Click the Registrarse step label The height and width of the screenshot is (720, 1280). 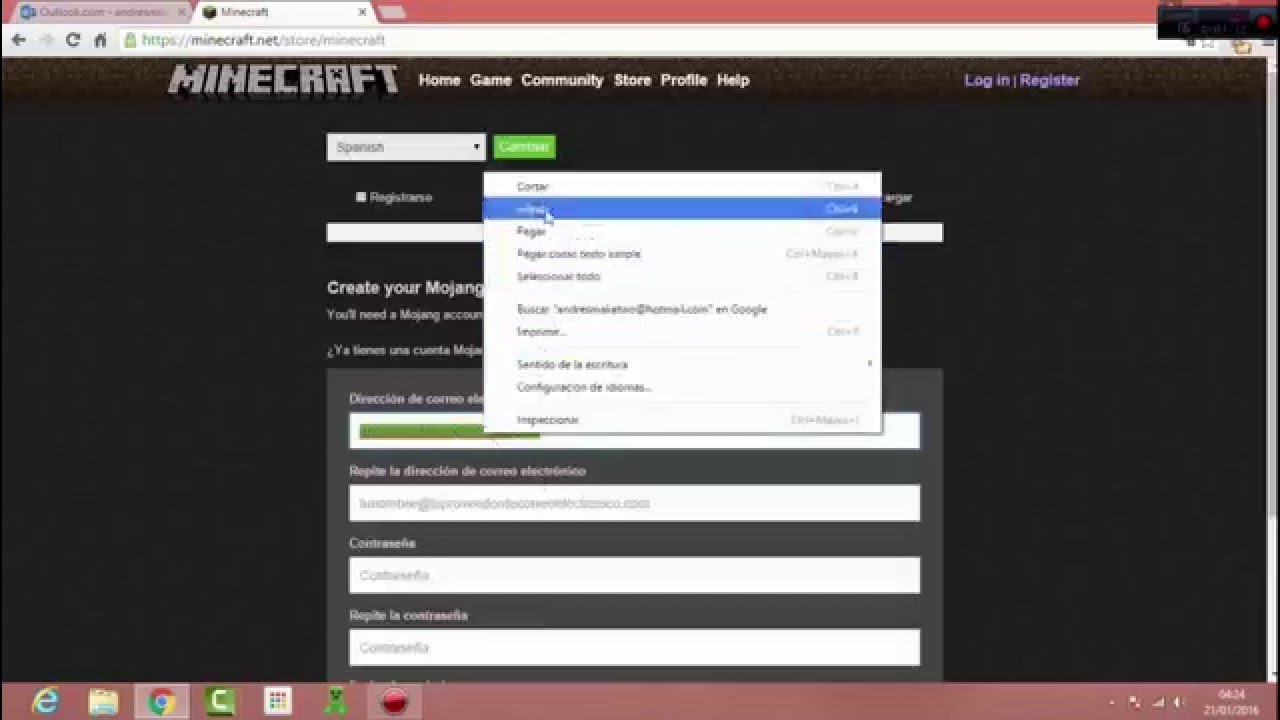click(400, 197)
